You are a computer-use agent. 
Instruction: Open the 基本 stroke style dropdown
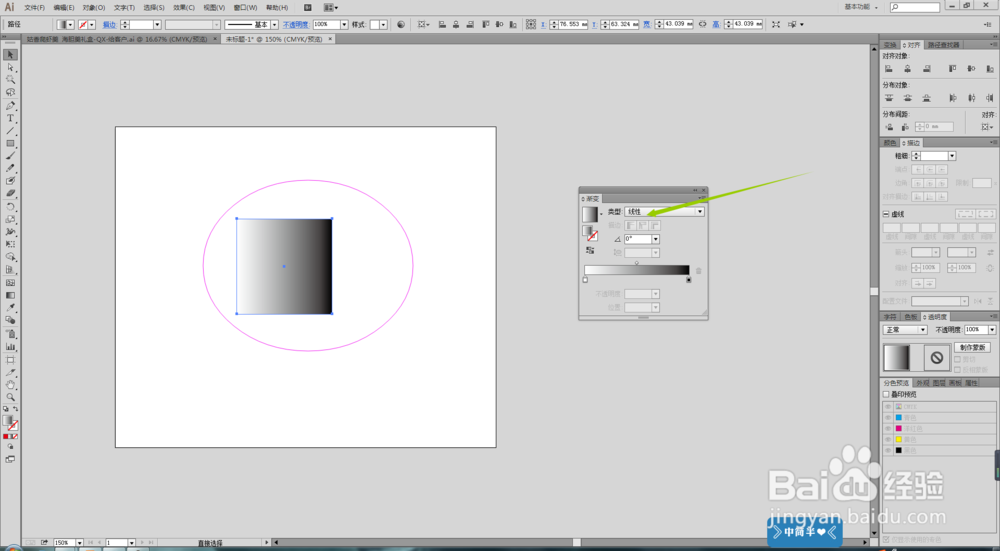pos(274,24)
